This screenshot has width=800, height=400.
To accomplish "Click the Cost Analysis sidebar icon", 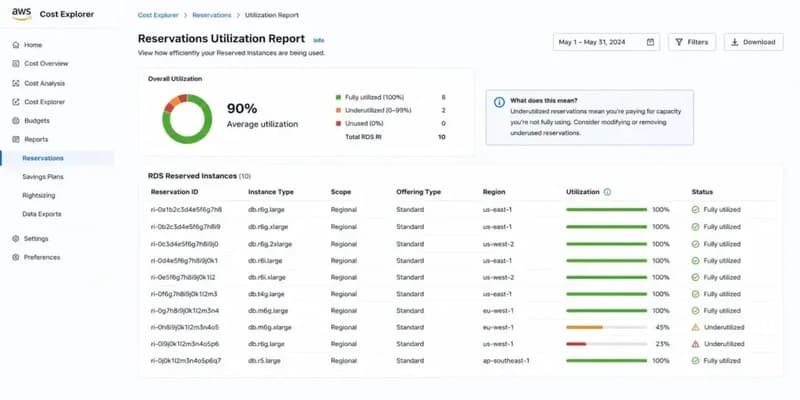I will 16,83.
